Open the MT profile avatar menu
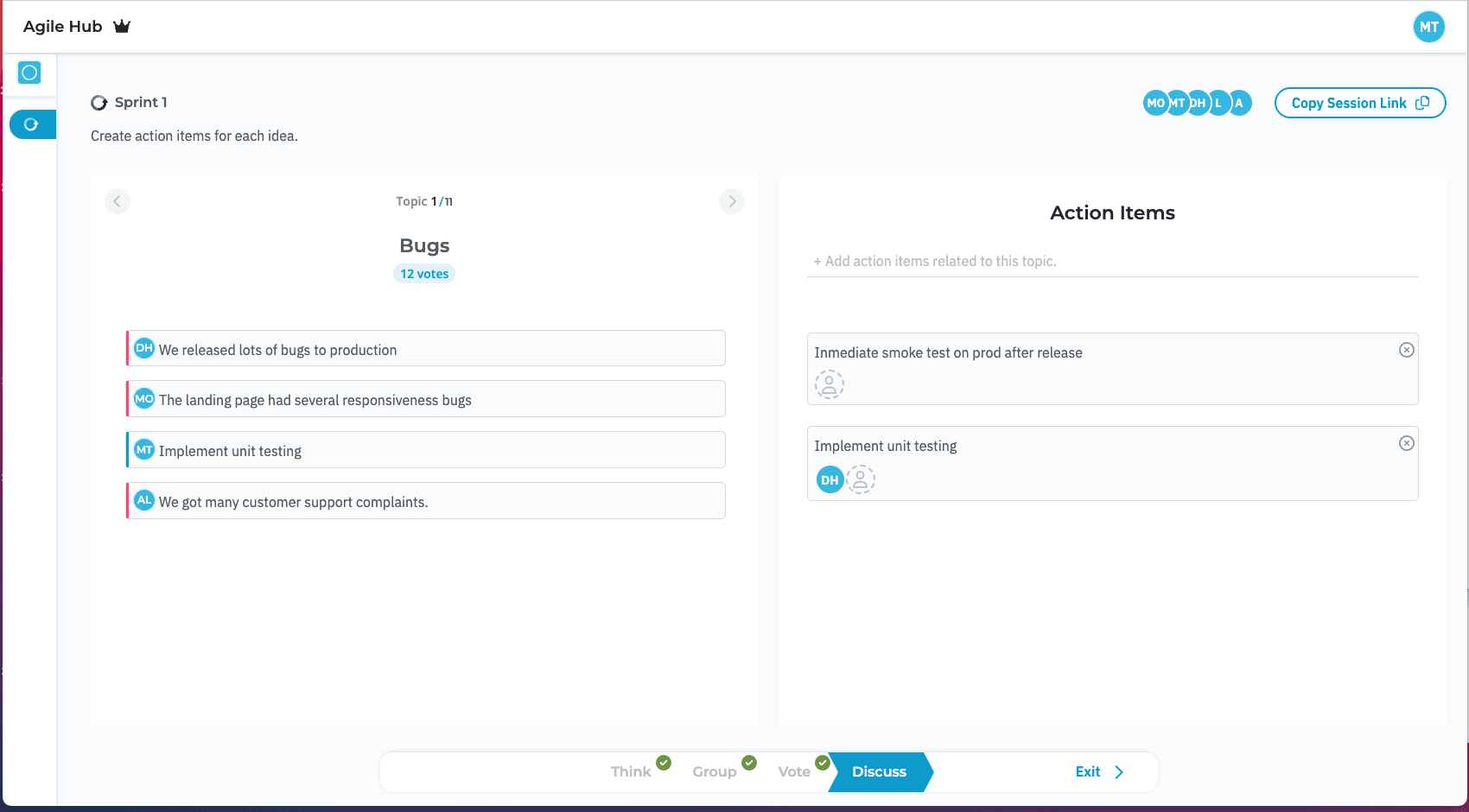Viewport: 1469px width, 812px height. coord(1428,27)
